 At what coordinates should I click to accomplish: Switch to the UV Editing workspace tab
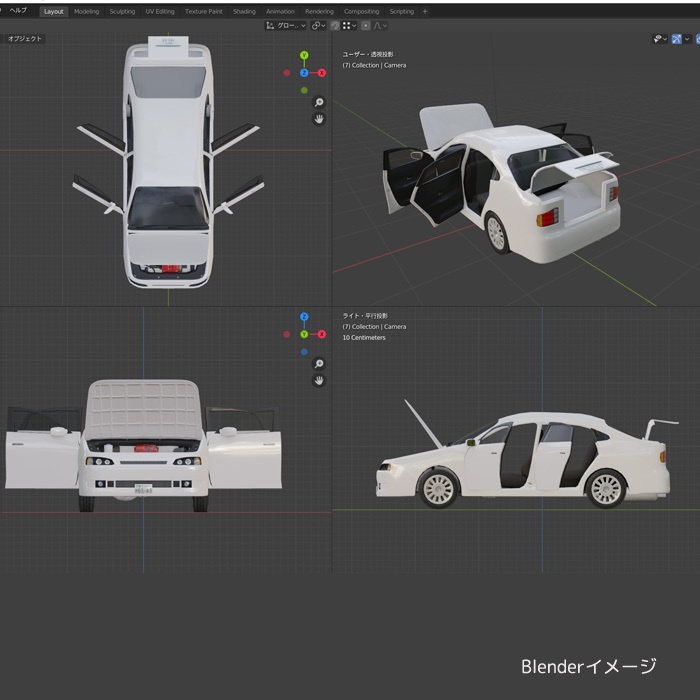coord(159,11)
